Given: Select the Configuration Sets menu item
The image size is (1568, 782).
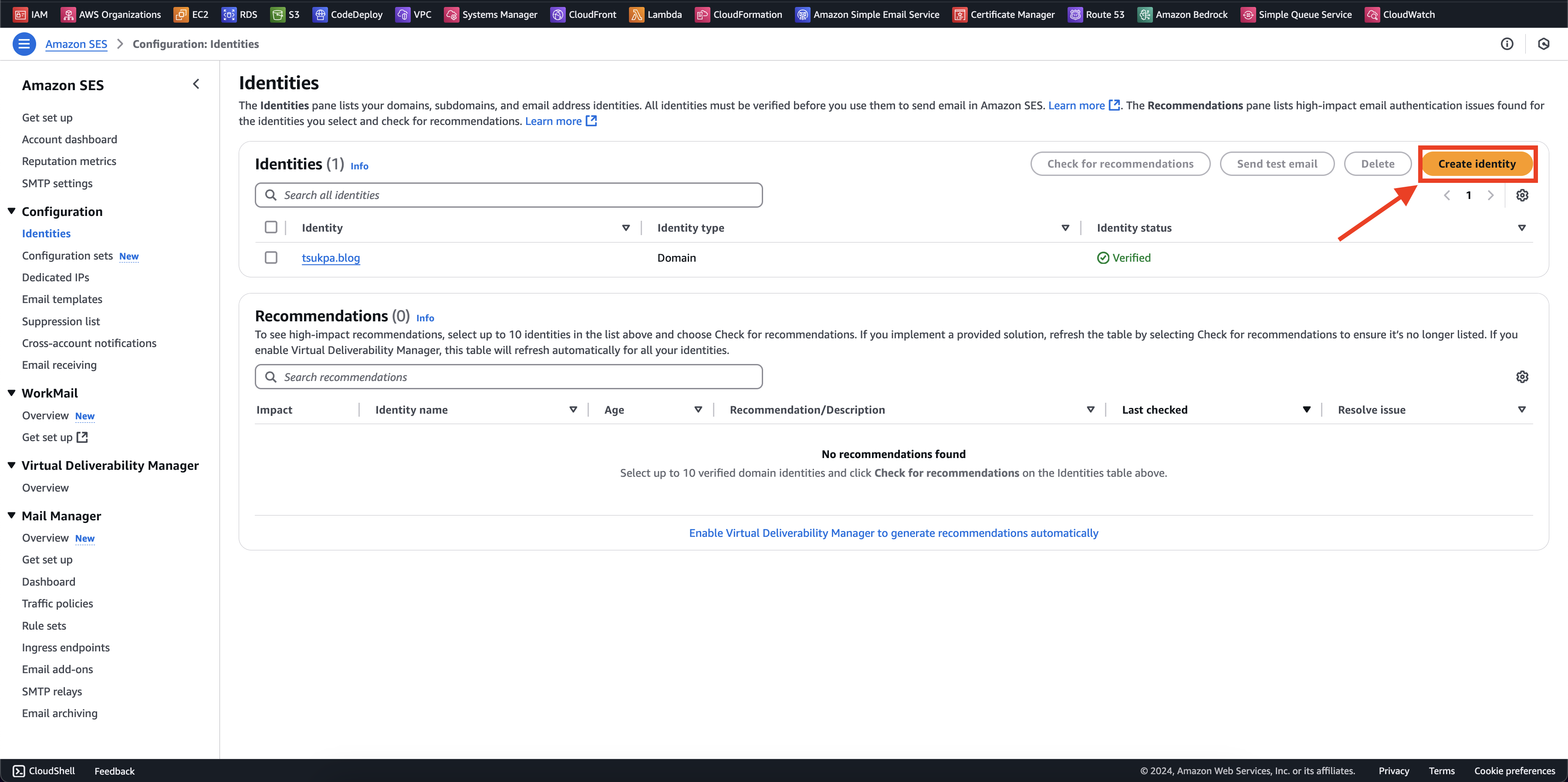Looking at the screenshot, I should point(80,255).
